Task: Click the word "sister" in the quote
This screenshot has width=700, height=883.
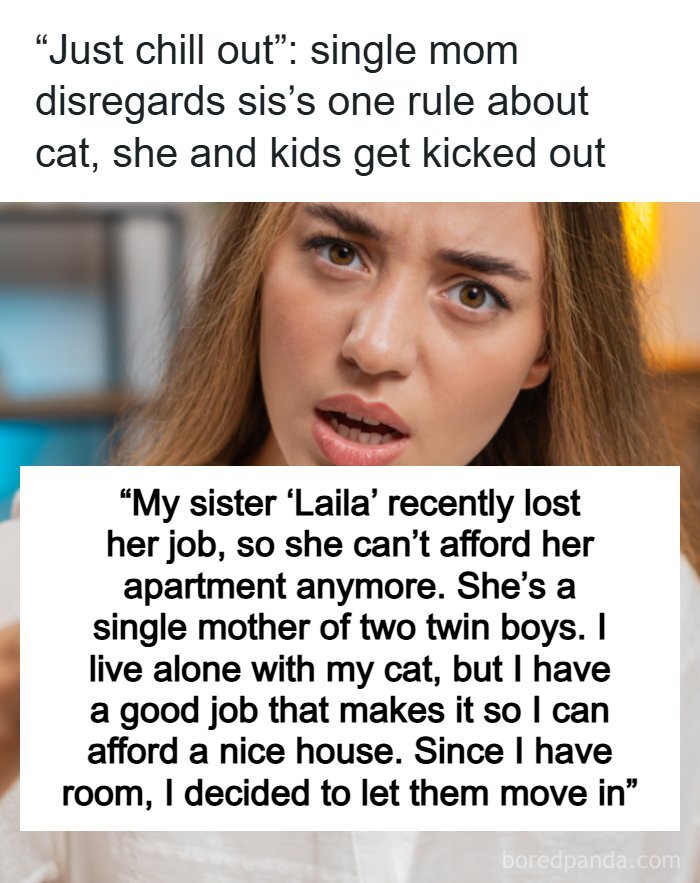Action: 233,503
